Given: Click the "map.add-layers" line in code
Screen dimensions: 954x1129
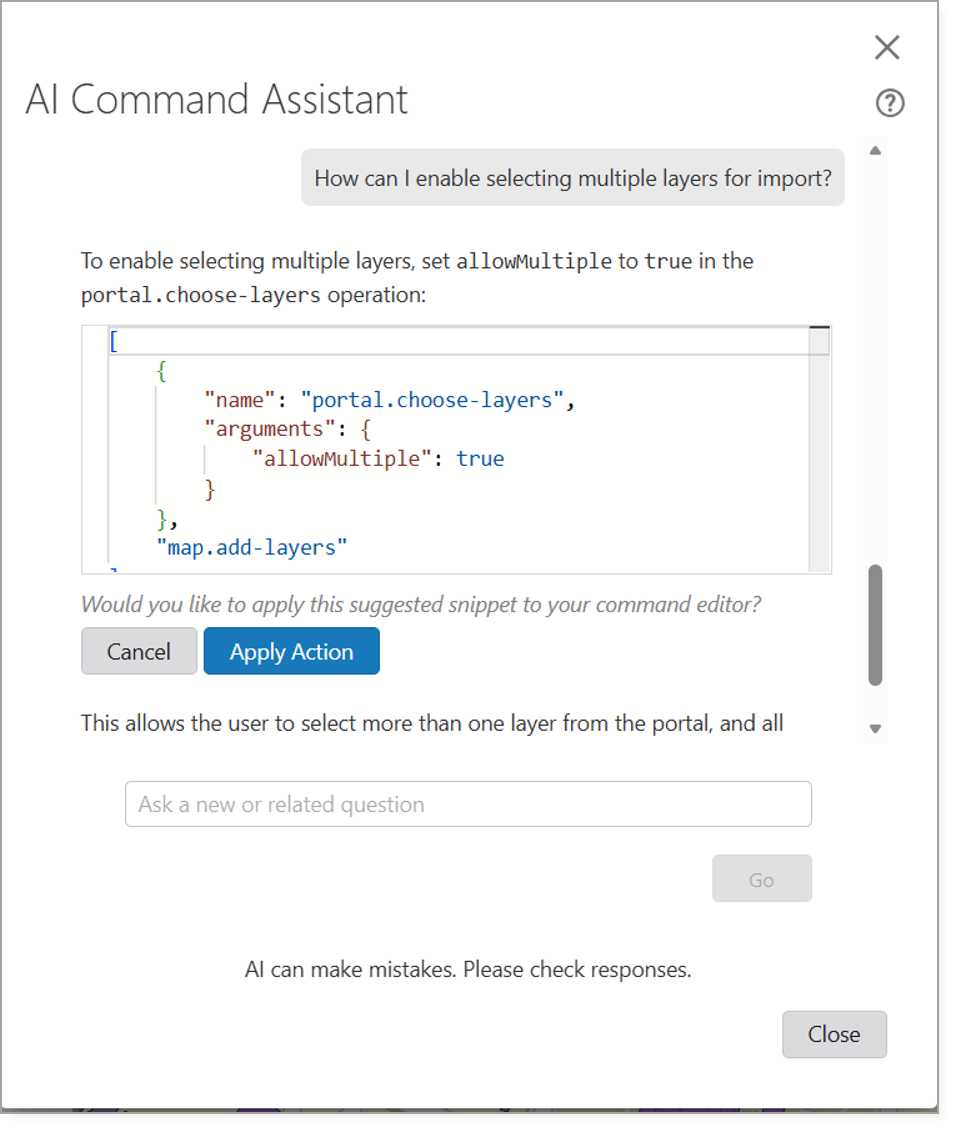Looking at the screenshot, I should coord(252,547).
